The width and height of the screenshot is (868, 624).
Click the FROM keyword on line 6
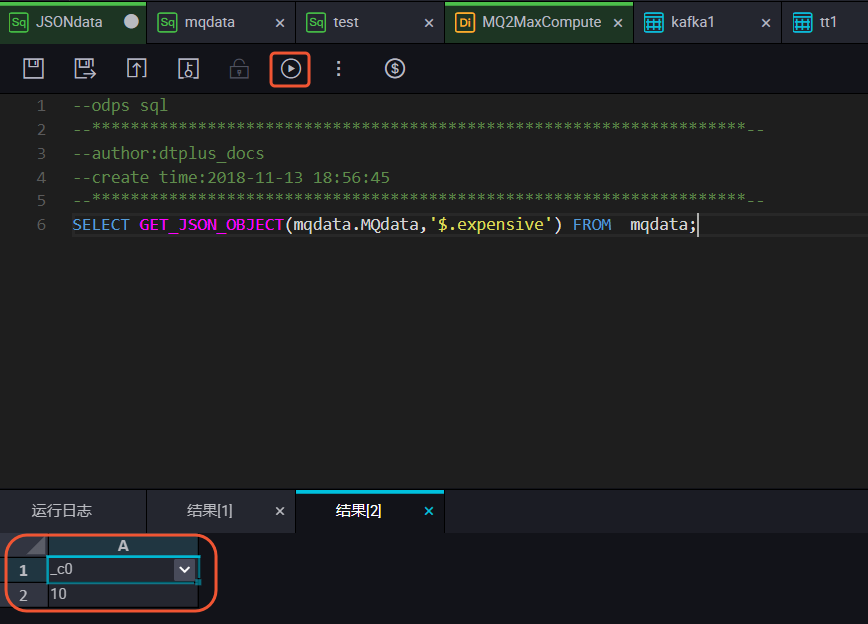(x=592, y=225)
